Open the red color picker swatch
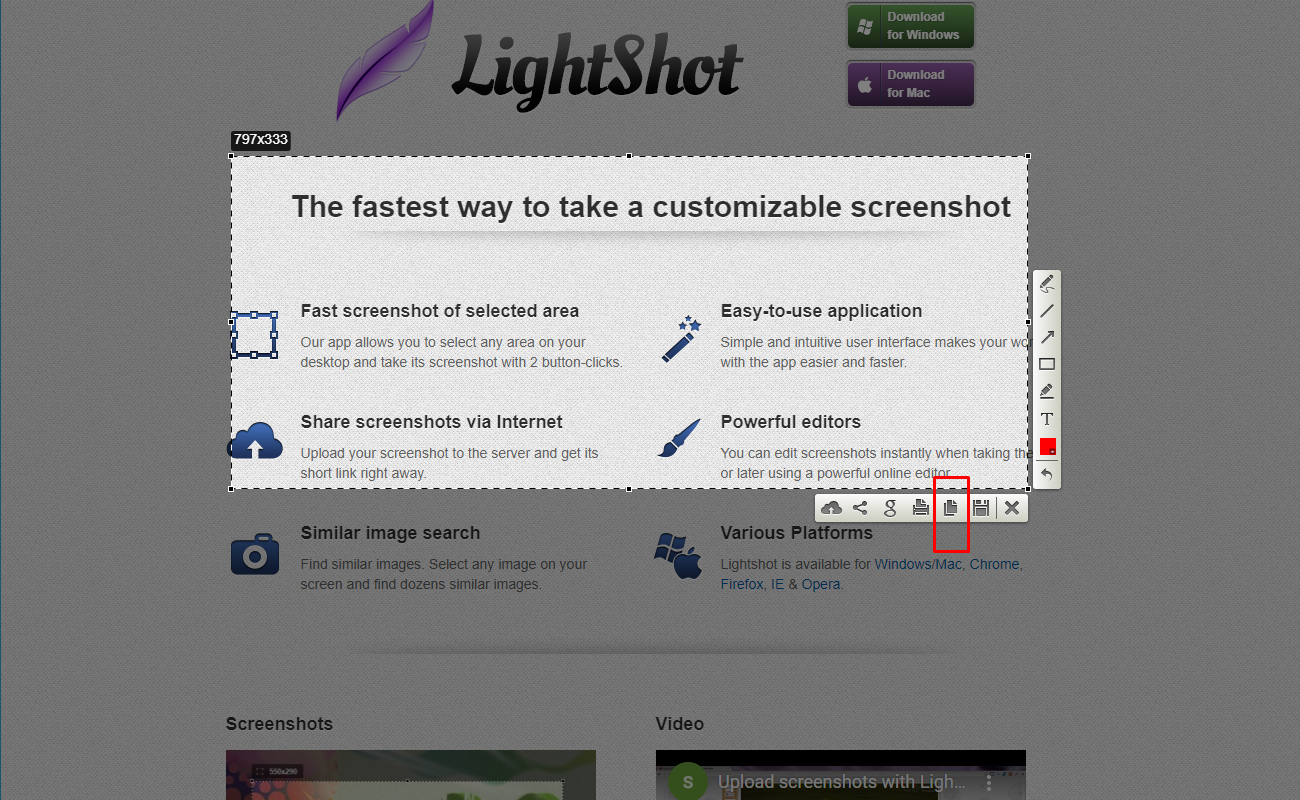 (x=1047, y=446)
